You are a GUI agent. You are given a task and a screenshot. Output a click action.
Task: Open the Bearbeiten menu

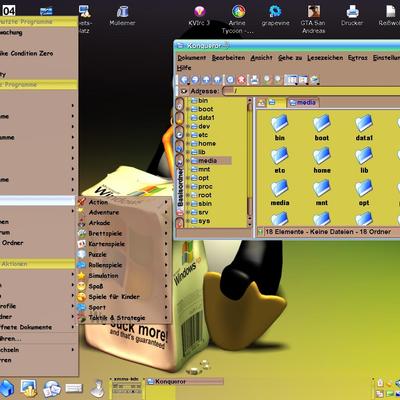coord(228,58)
